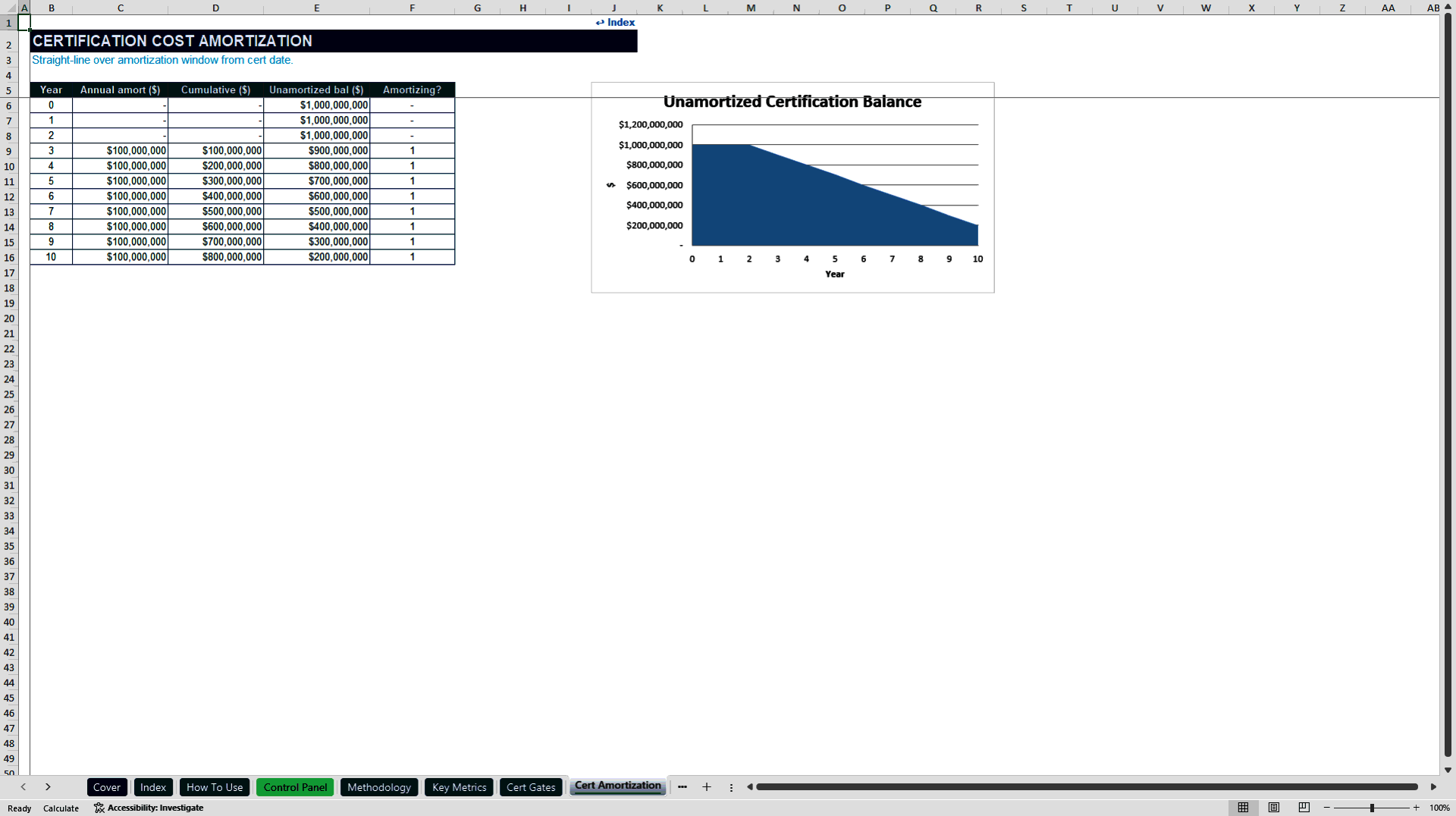Select column C header
Image resolution: width=1456 pixels, height=816 pixels.
coord(121,8)
